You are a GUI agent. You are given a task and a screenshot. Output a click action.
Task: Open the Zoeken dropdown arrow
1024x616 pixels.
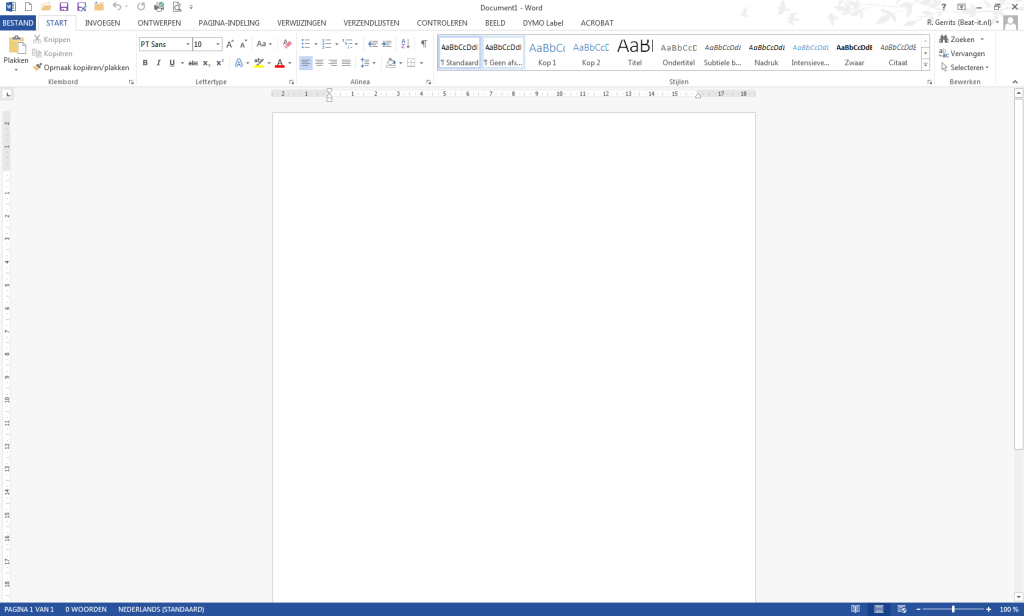(x=982, y=39)
